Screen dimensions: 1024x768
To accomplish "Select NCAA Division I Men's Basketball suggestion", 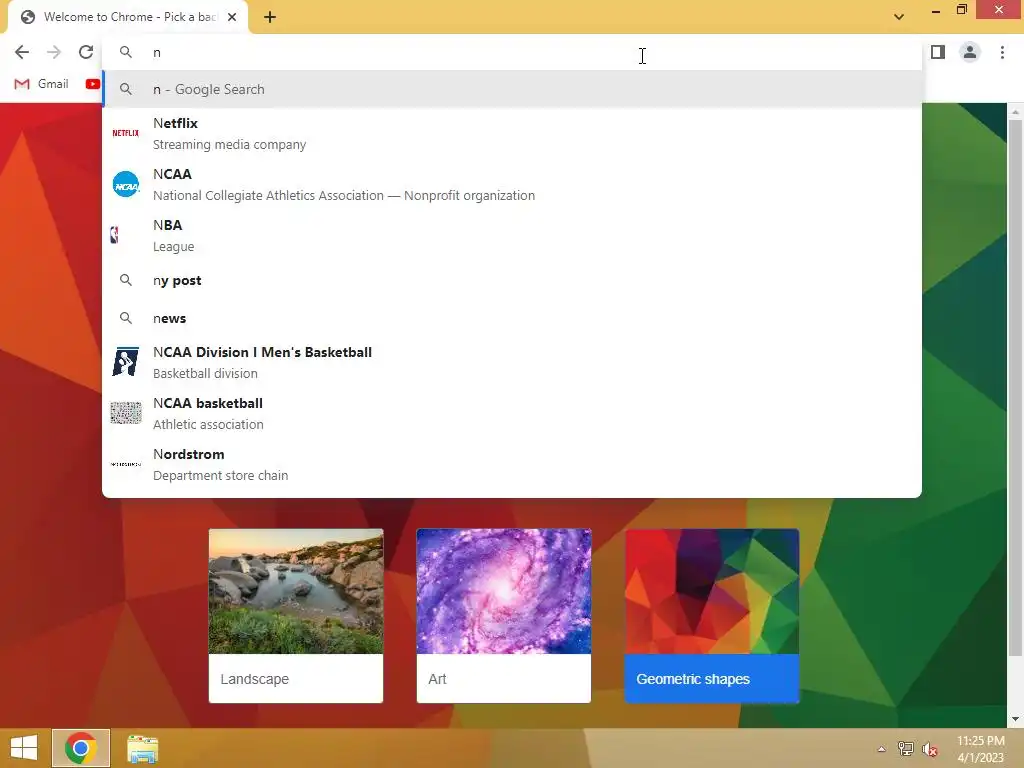I will click(512, 362).
